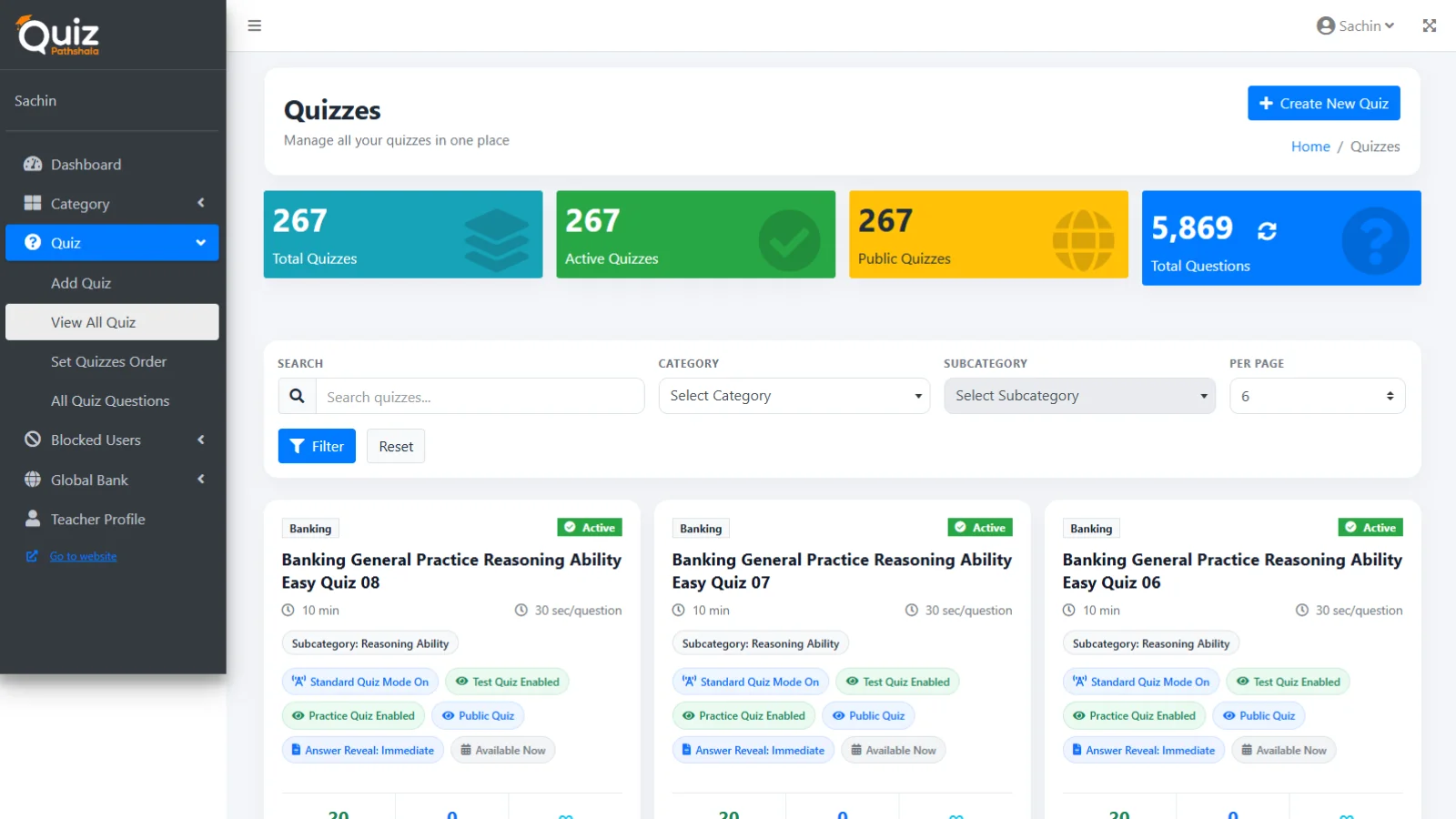
Task: Click the Filter button
Action: click(317, 446)
